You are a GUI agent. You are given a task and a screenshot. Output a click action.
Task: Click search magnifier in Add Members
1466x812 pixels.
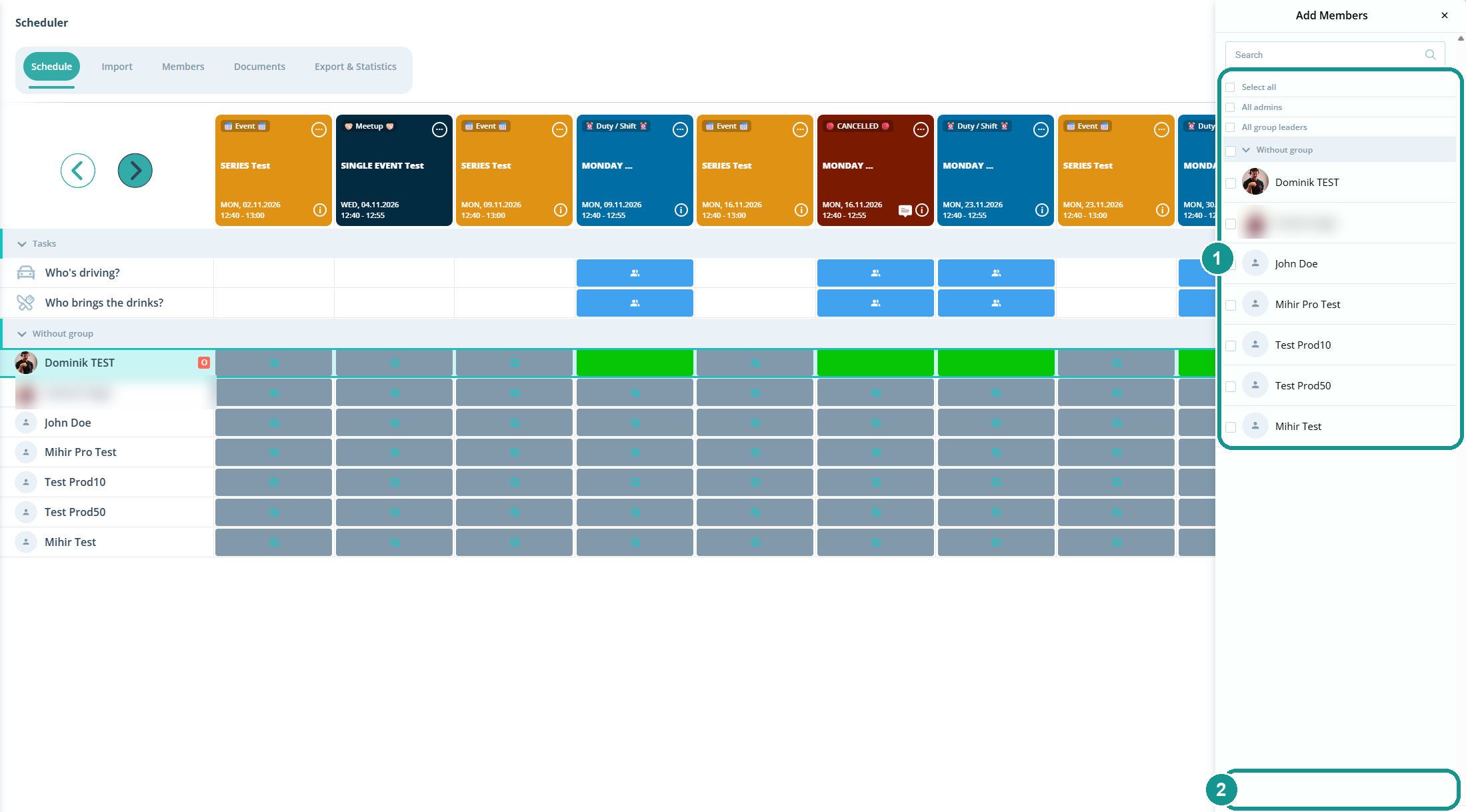point(1430,55)
